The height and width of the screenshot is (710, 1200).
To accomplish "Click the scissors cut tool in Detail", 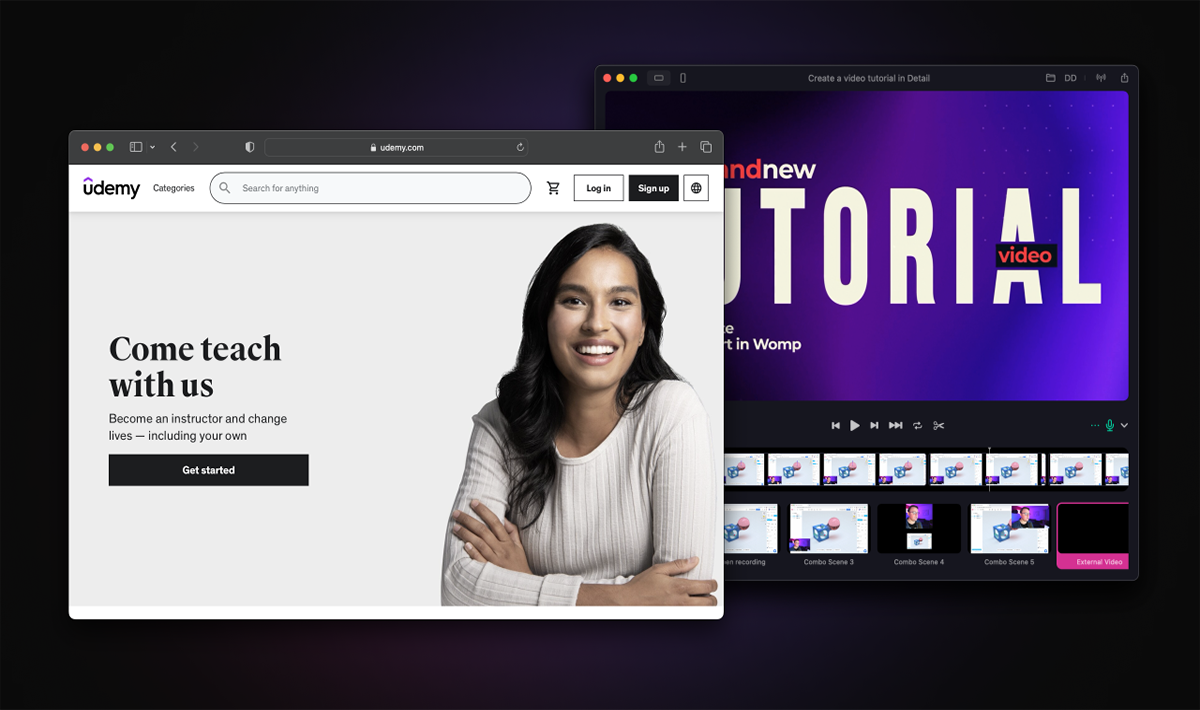I will [938, 426].
